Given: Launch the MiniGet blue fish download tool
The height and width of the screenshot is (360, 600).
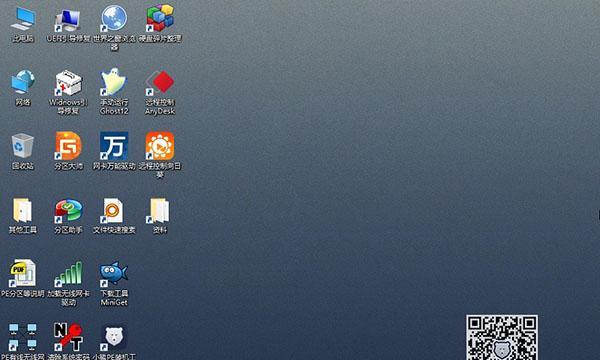Looking at the screenshot, I should 114,274.
